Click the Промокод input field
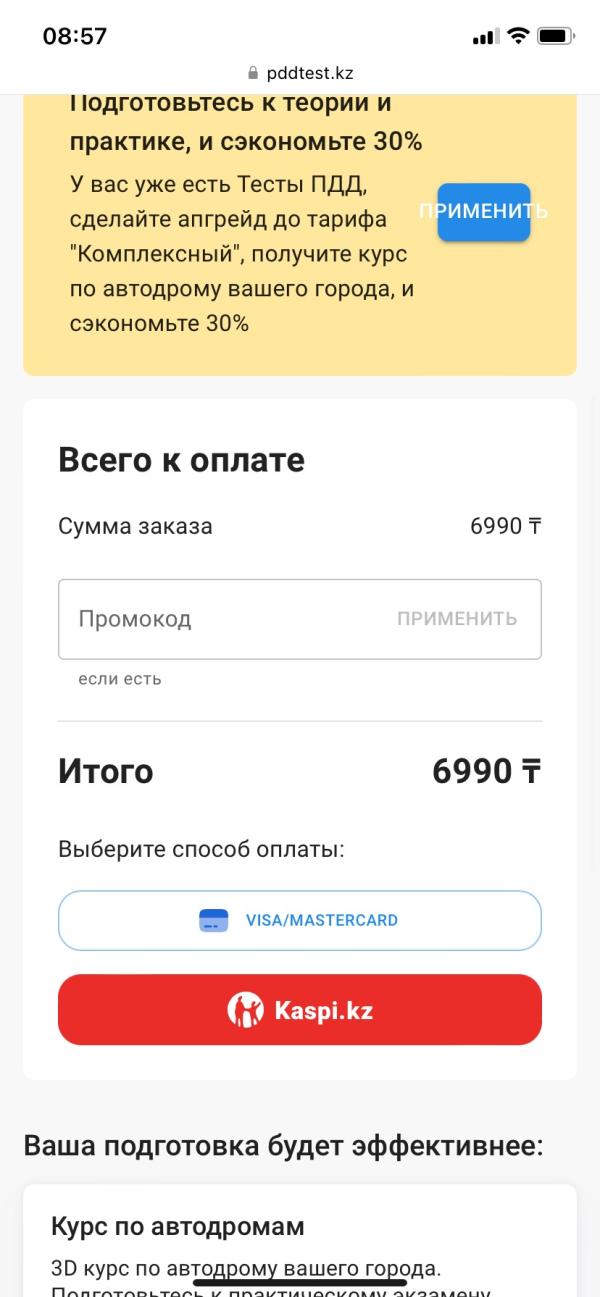The width and height of the screenshot is (600, 1297). coord(300,619)
